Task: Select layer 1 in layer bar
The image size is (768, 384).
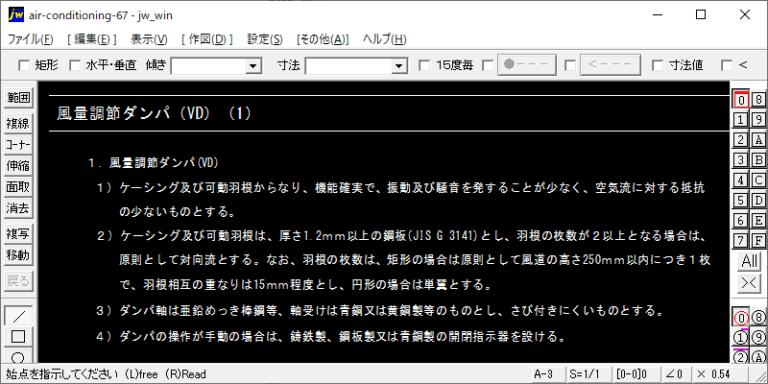Action: pyautogui.click(x=741, y=120)
